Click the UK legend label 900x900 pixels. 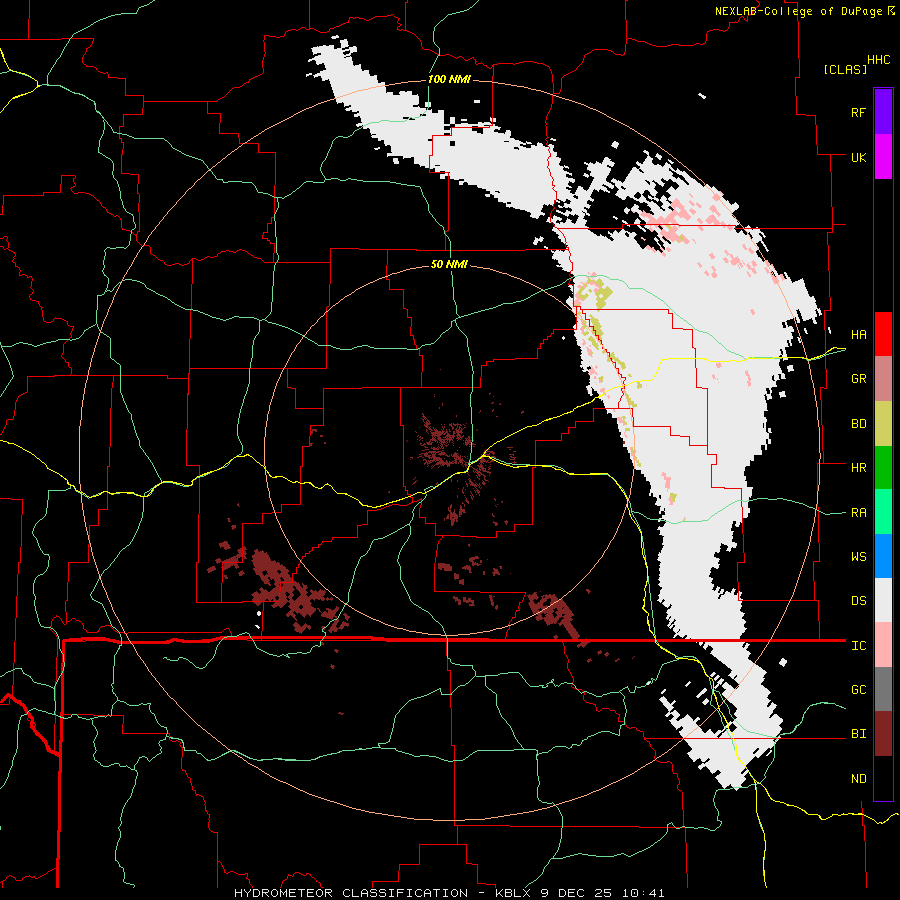pos(858,157)
